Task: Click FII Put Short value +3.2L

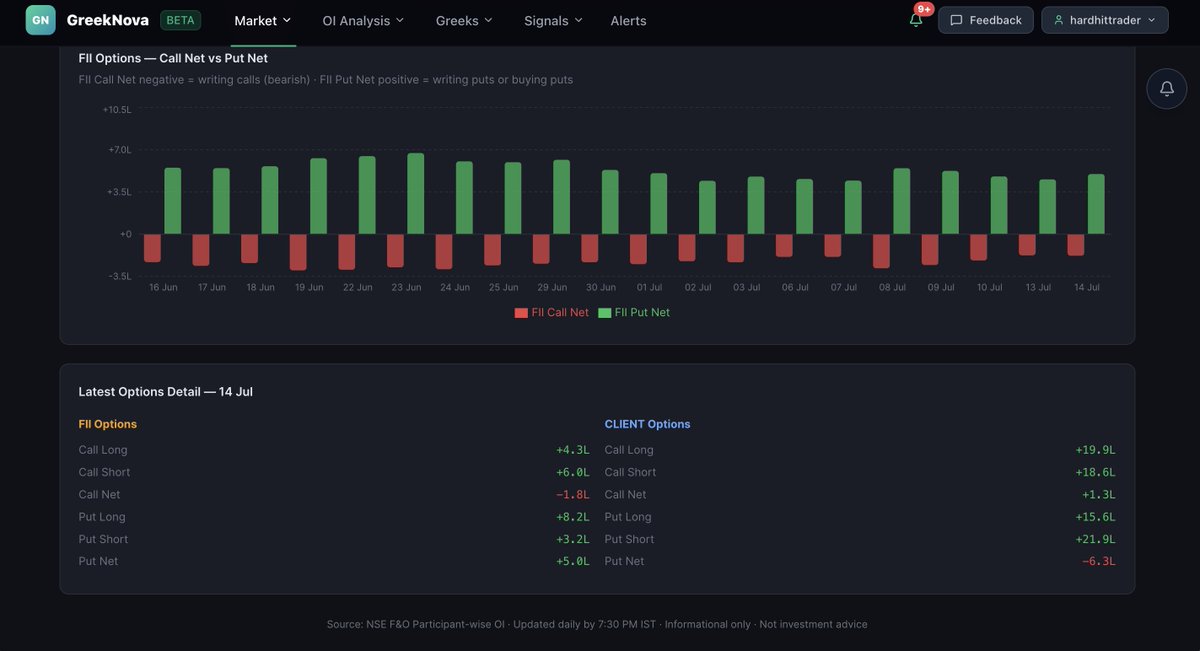Action: coord(573,539)
